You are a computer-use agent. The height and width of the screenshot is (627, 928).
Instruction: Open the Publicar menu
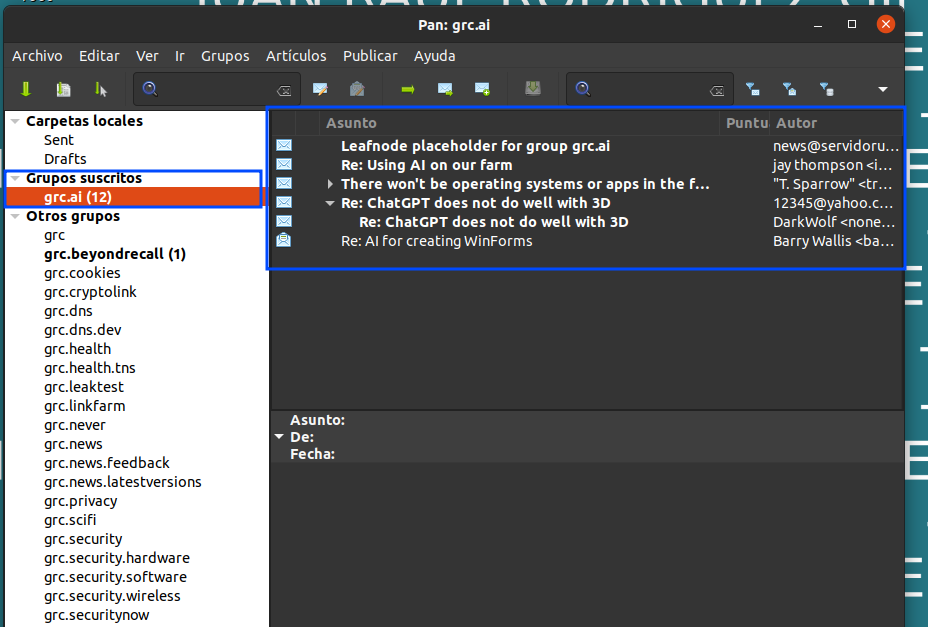[370, 56]
